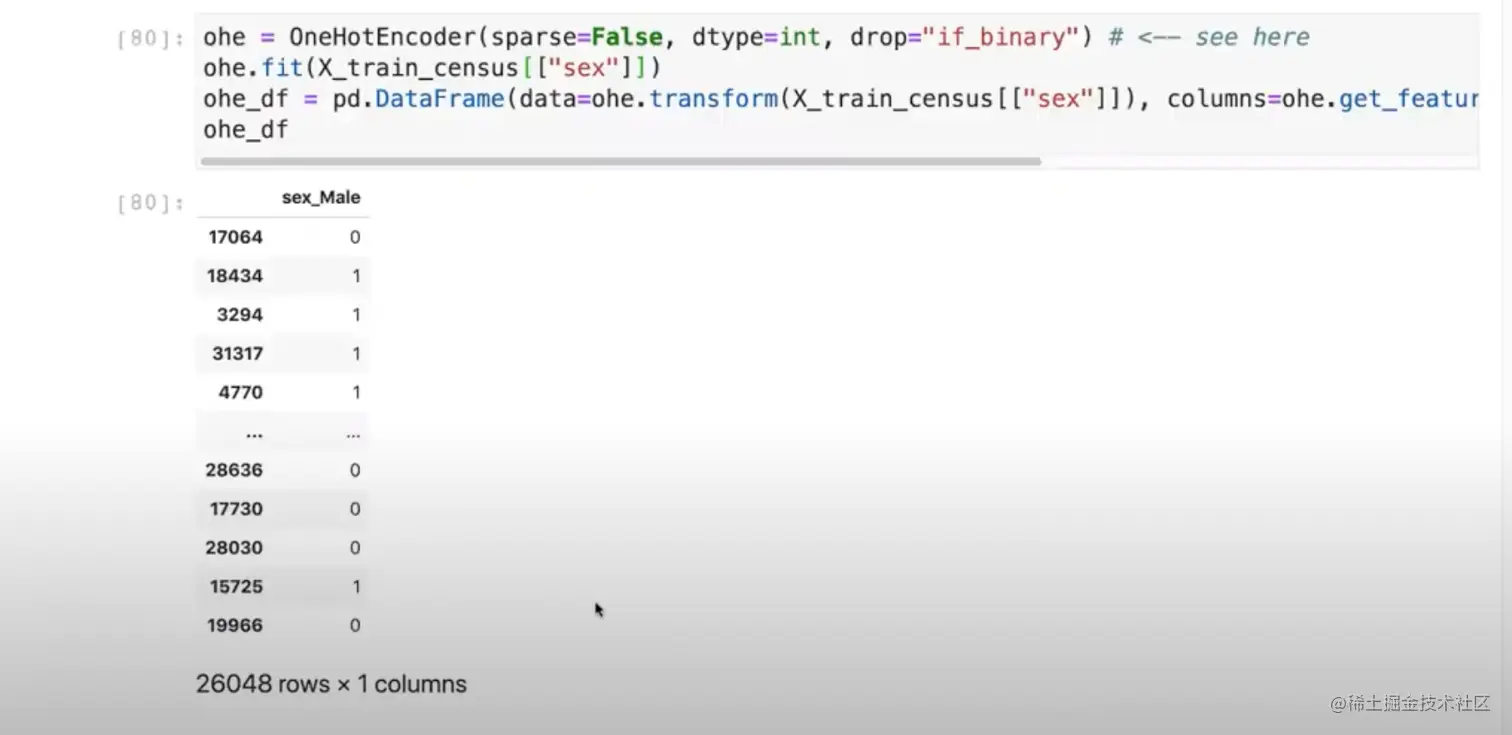The height and width of the screenshot is (735, 1512).
Task: Click the final 'ohe_df' code line
Action: [x=246, y=131]
